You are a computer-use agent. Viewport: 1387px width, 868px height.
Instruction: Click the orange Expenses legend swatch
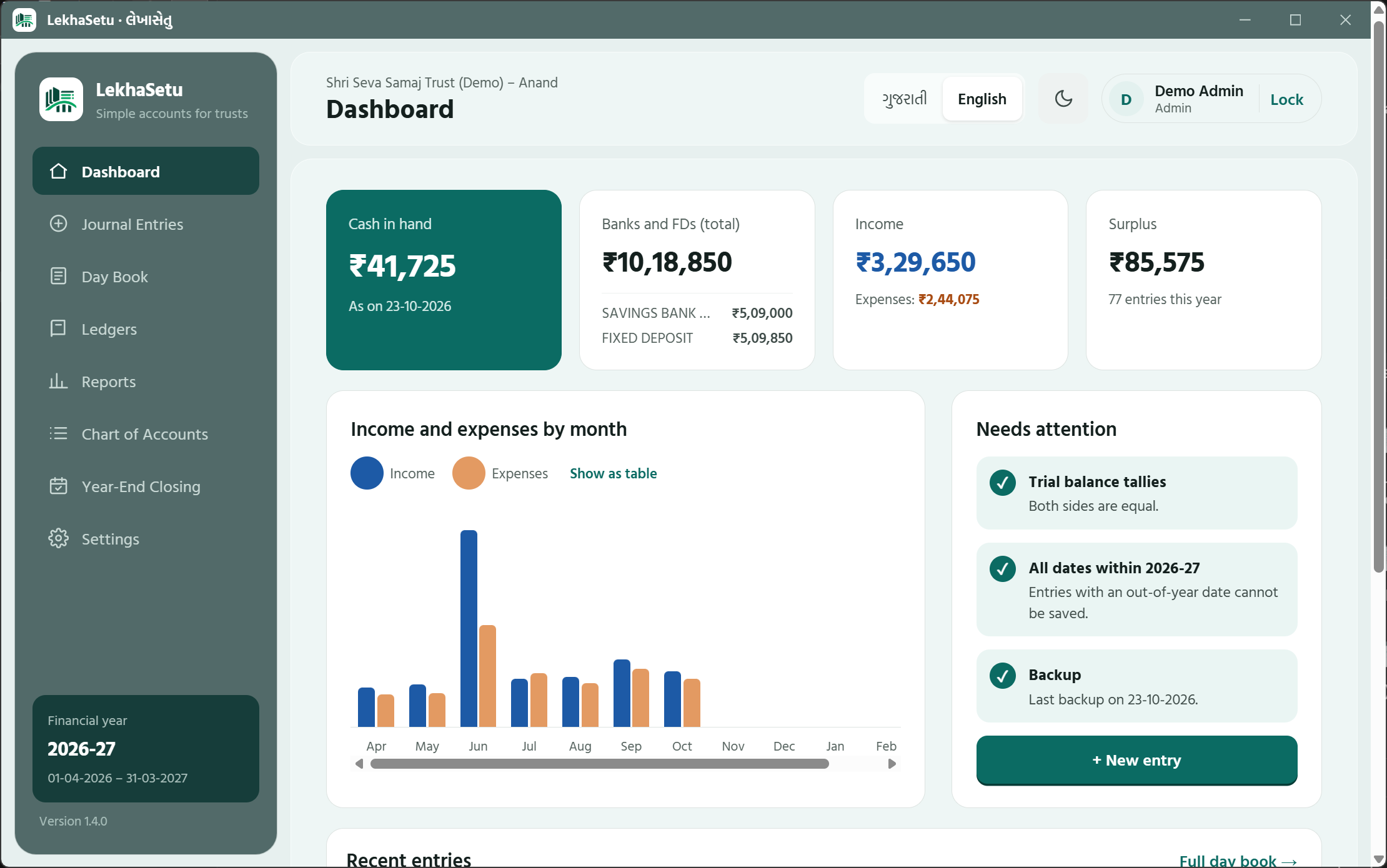point(469,473)
